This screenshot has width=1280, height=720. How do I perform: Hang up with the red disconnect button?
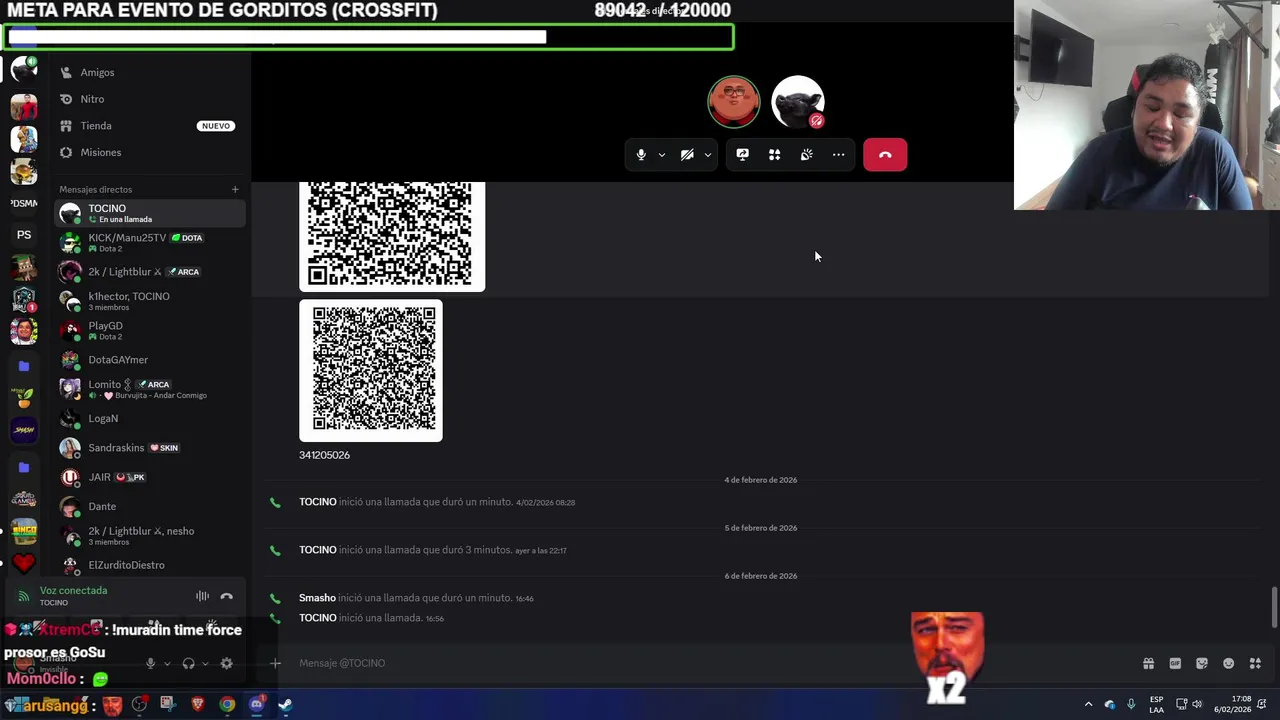(885, 155)
